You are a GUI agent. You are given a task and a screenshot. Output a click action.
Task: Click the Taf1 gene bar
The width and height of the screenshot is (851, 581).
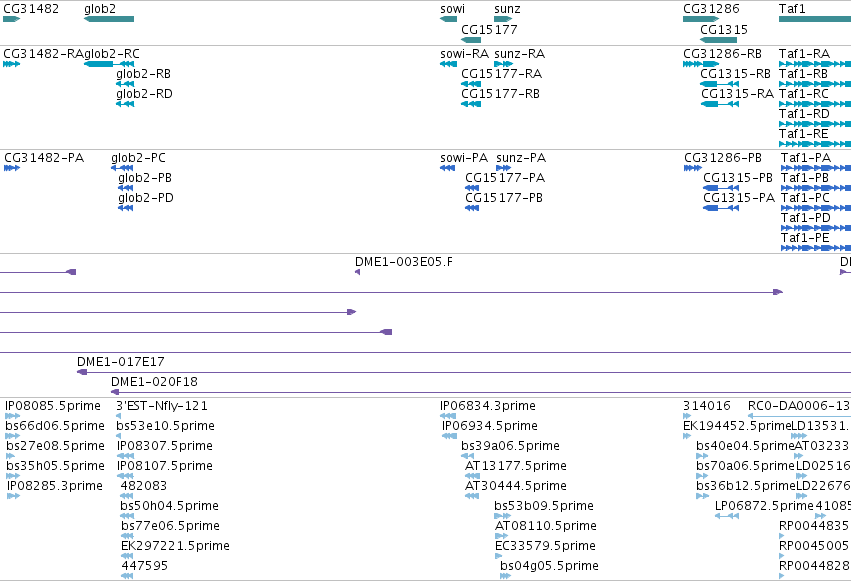point(815,19)
